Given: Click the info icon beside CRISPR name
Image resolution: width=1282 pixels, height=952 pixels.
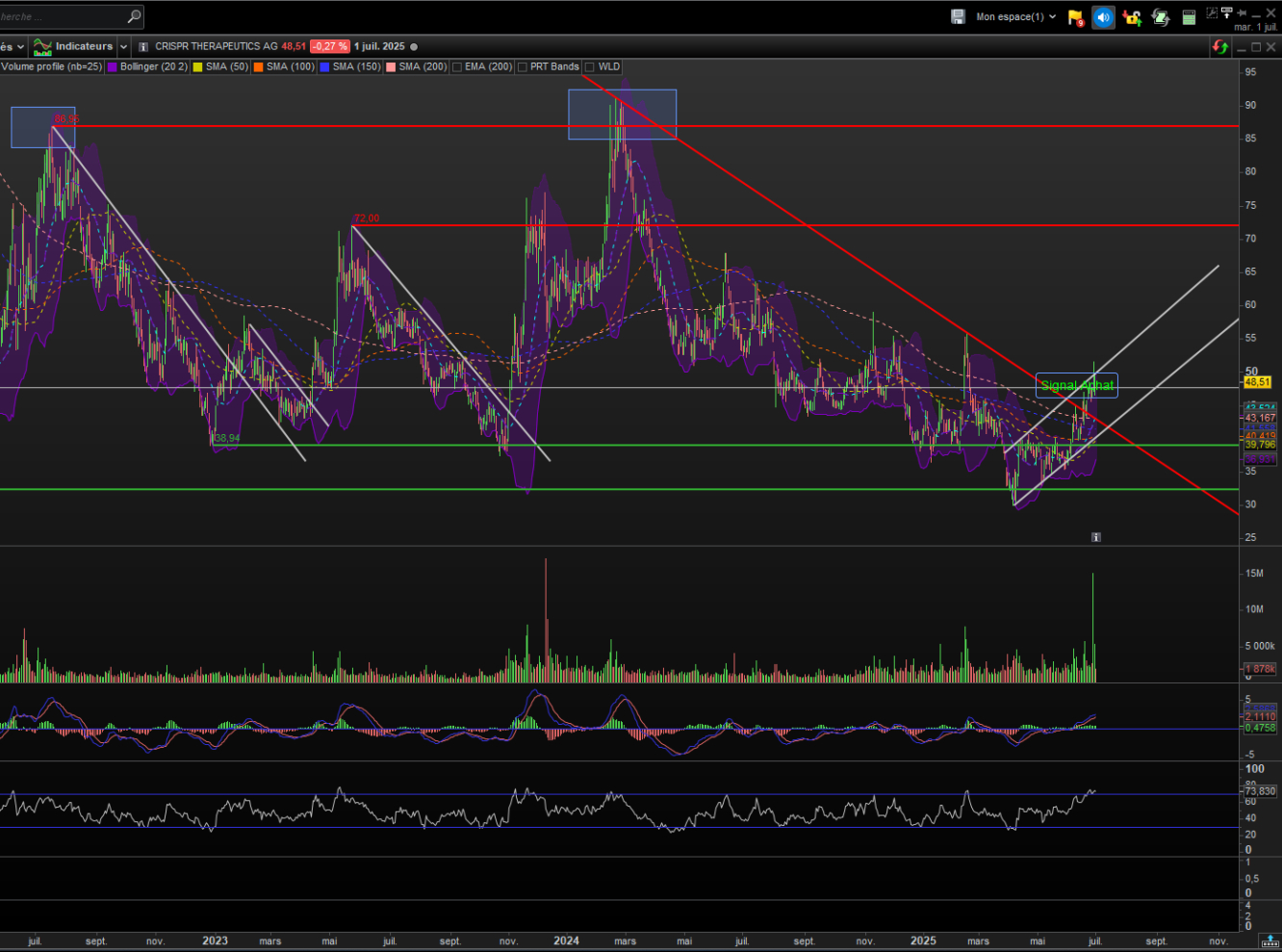Looking at the screenshot, I should click(x=143, y=46).
